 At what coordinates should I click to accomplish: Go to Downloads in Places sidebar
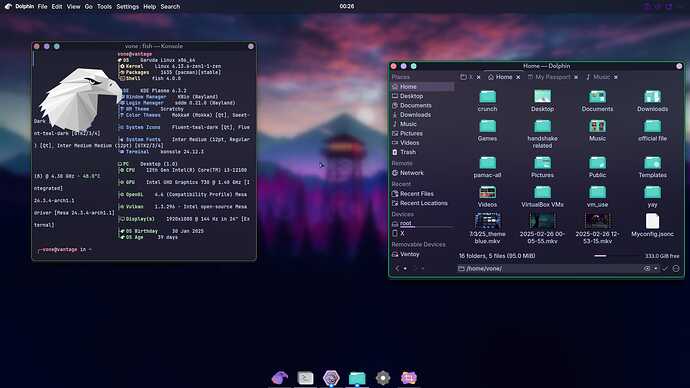422,114
